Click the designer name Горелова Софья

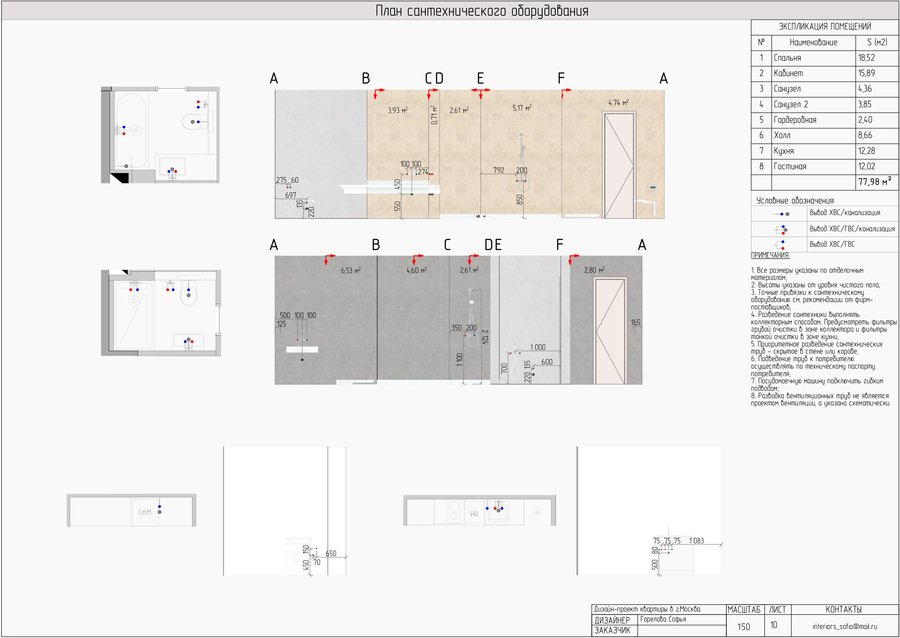coord(663,620)
